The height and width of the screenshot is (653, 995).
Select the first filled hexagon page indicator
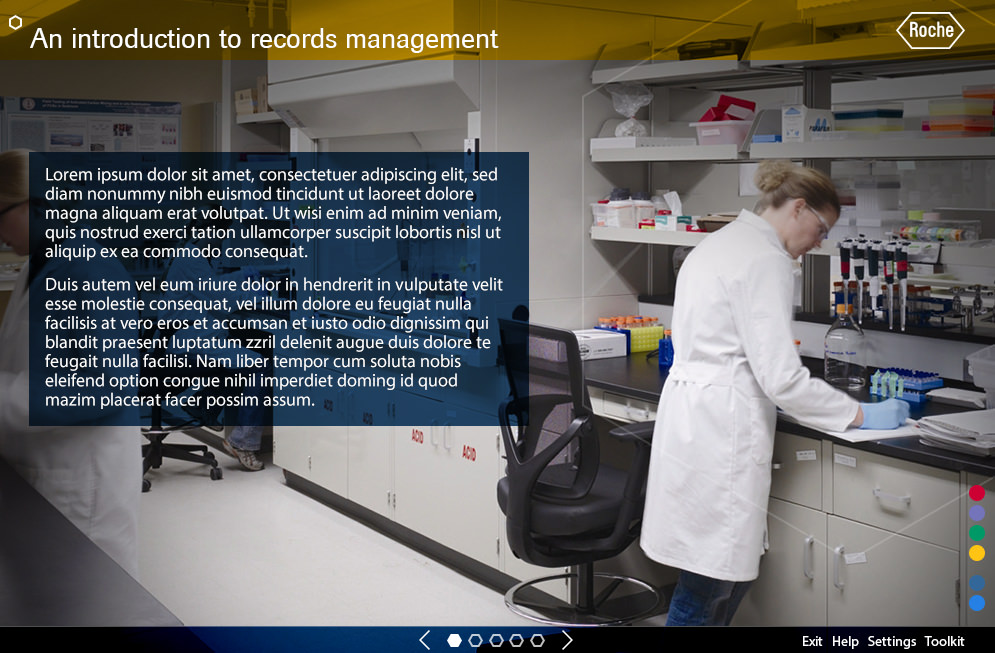454,640
